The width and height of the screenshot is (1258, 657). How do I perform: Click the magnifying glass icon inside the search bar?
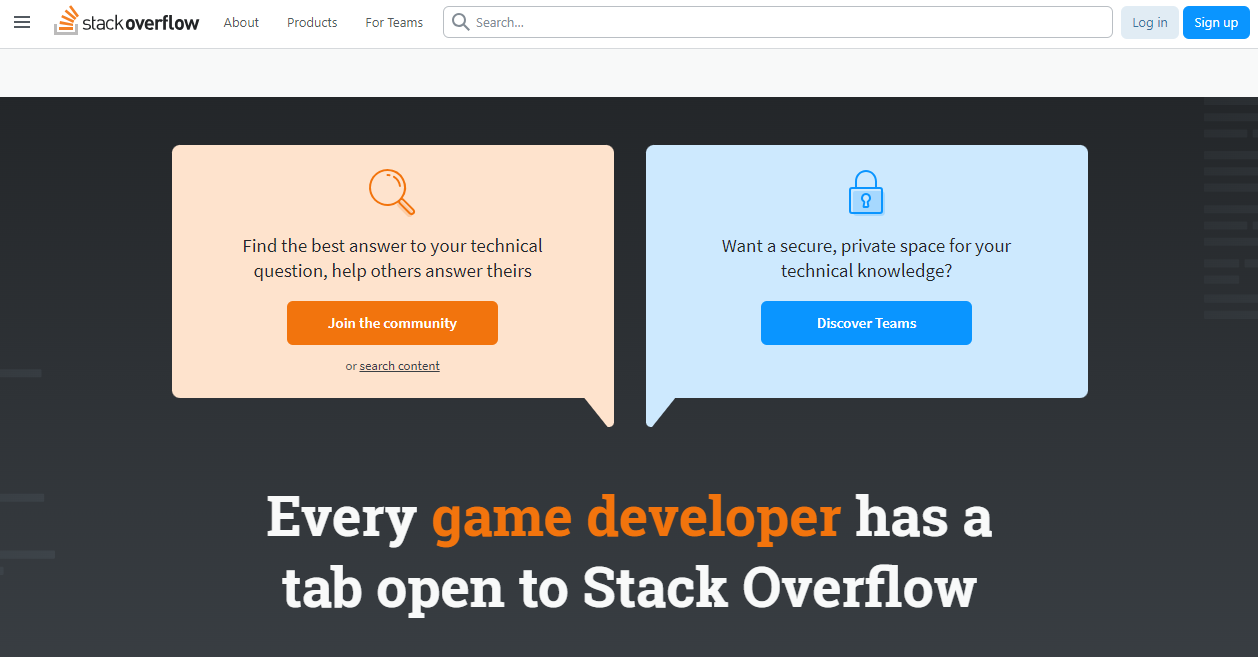[460, 21]
